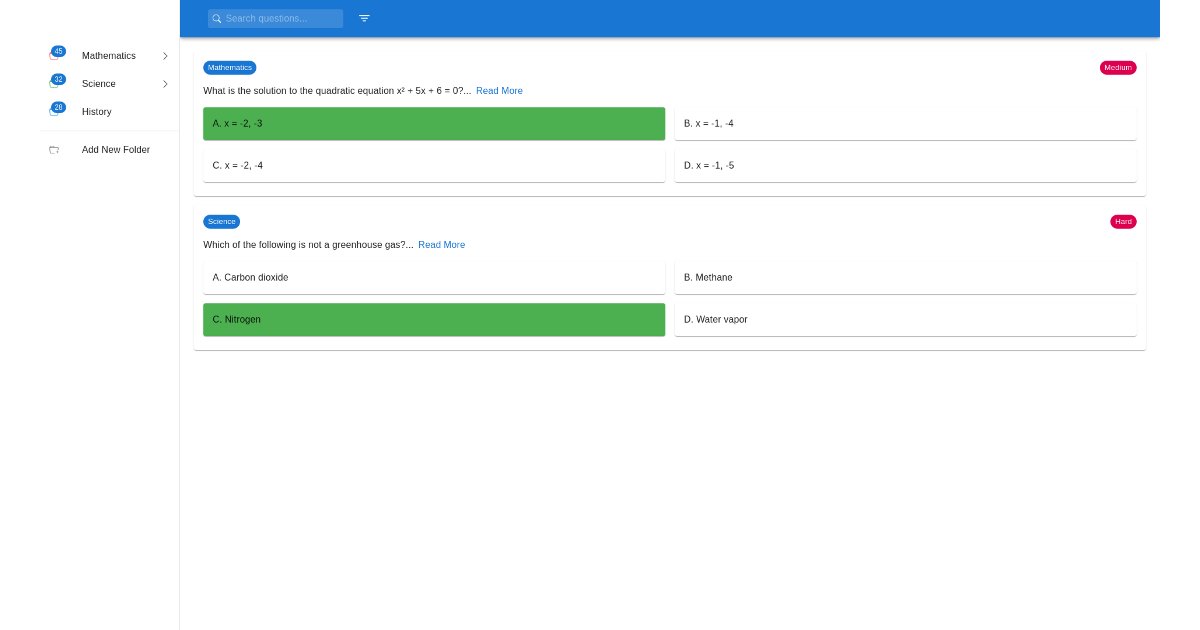Click the 45 count badge on Mathematics

tap(59, 50)
